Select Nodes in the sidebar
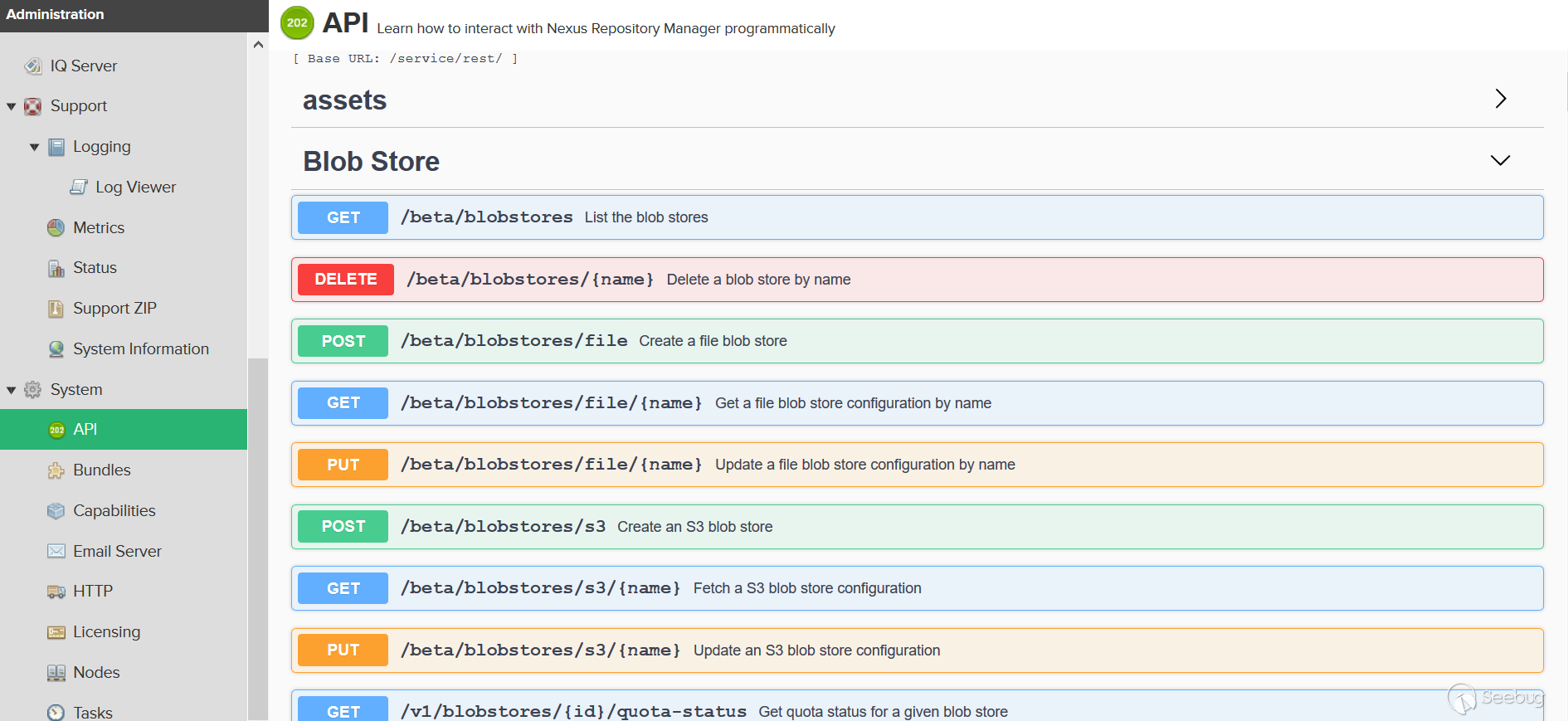This screenshot has width=1568, height=721. (x=96, y=672)
